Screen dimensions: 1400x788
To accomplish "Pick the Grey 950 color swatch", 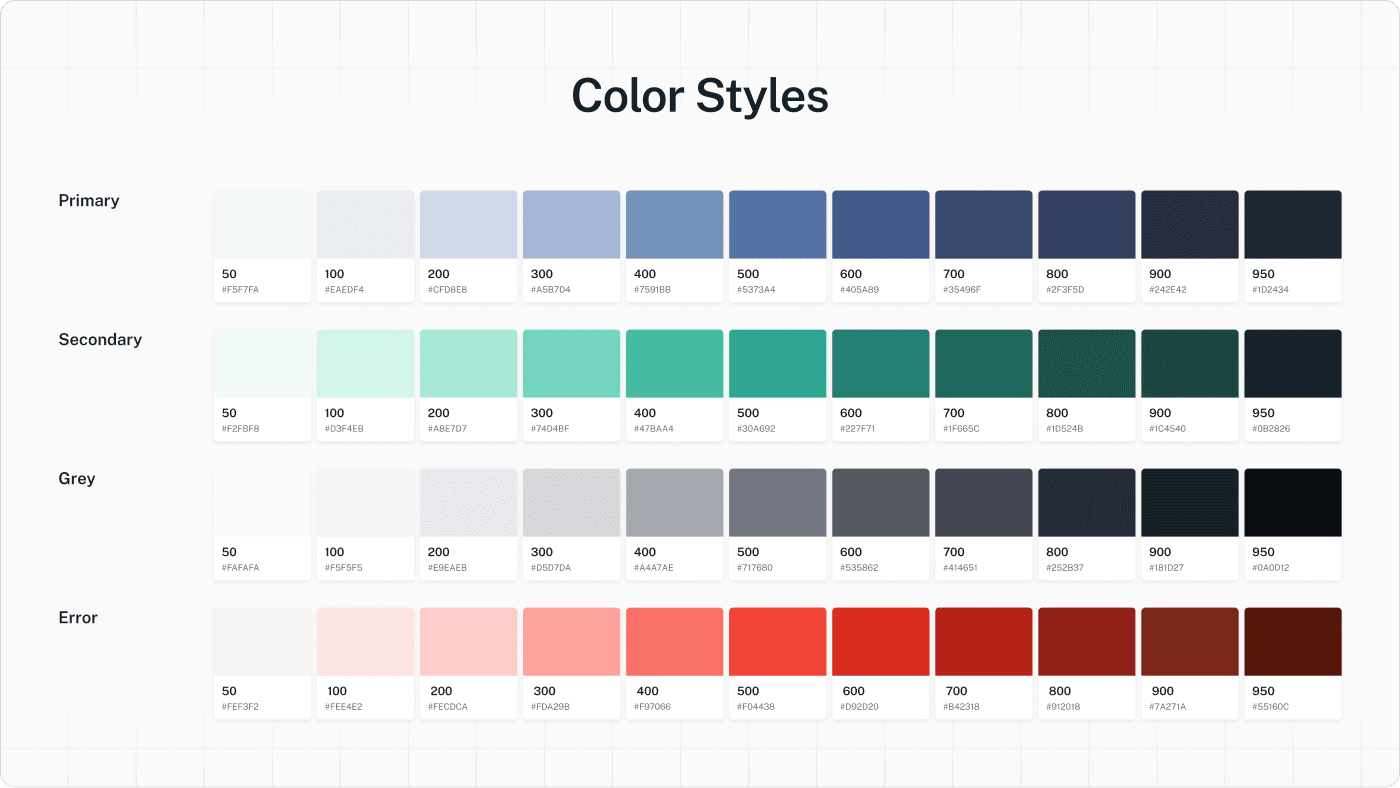I will (x=1292, y=503).
